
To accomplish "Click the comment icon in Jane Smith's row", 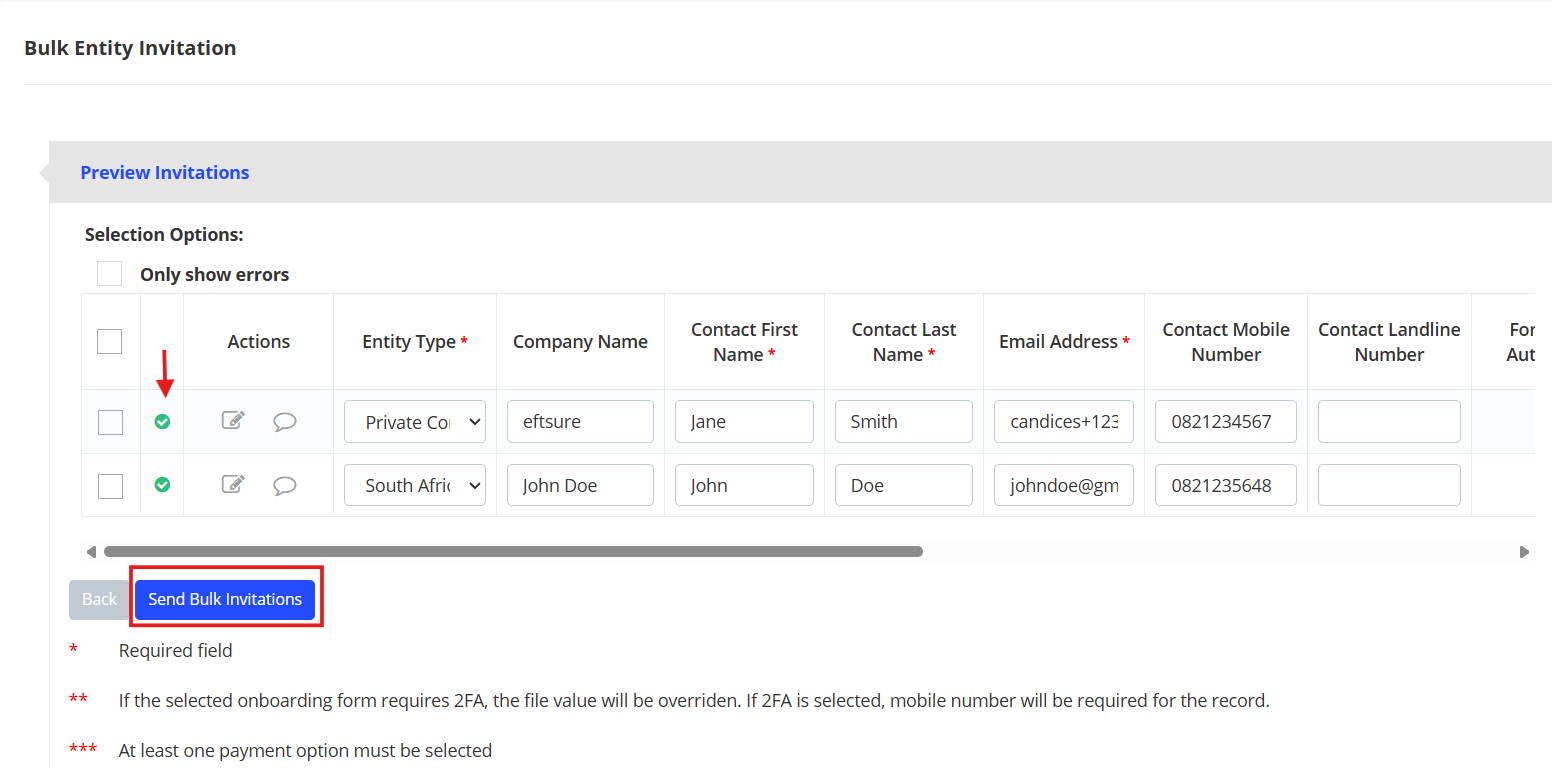I will 285,422.
